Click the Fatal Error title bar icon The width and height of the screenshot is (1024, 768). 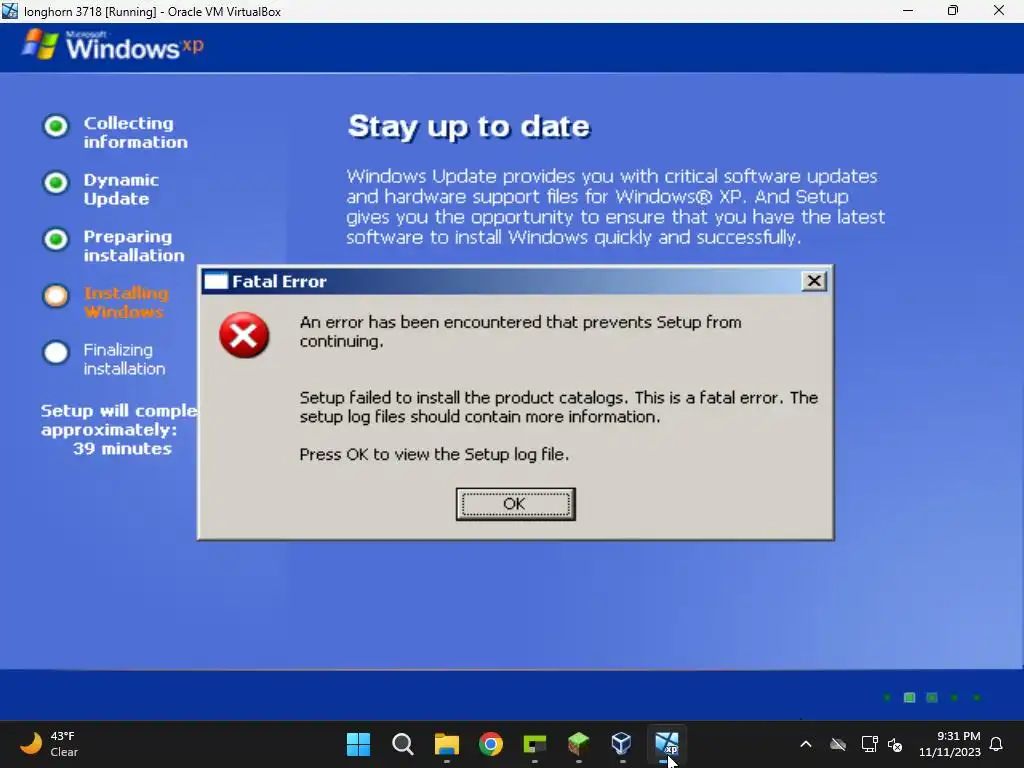[216, 281]
